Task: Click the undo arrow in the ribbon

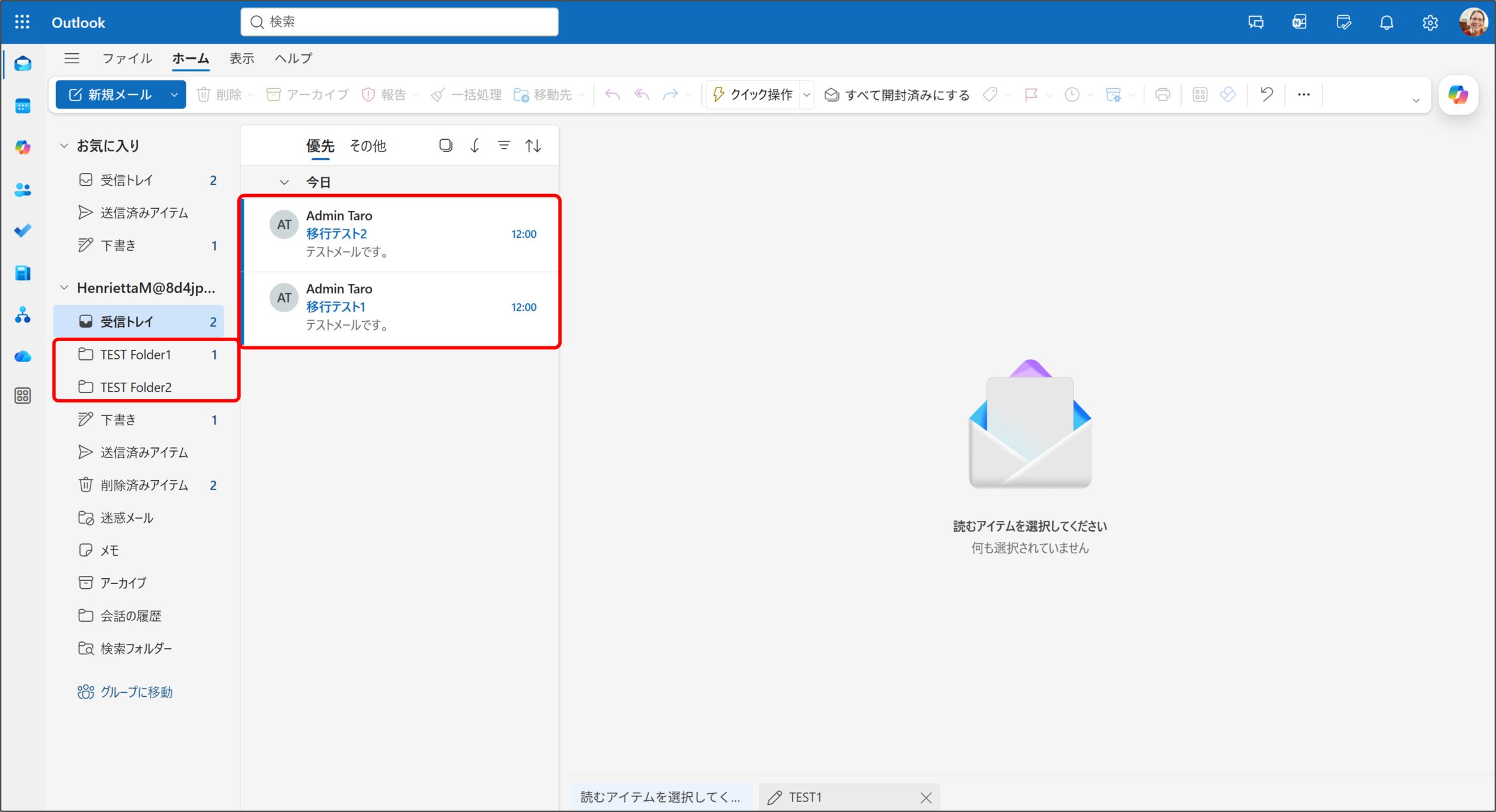Action: 1266,94
